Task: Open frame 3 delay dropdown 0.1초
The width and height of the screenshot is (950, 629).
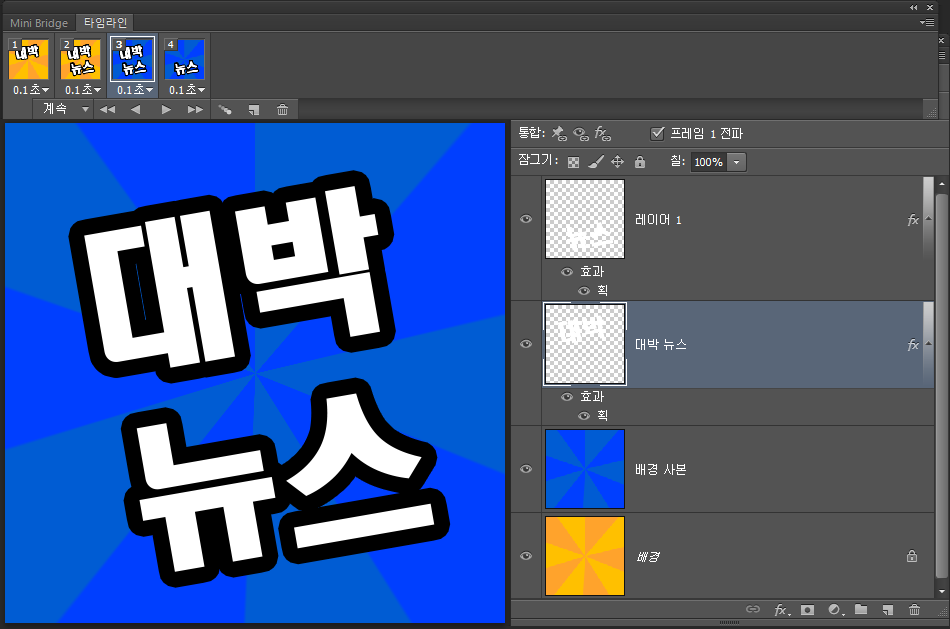Action: pos(135,90)
